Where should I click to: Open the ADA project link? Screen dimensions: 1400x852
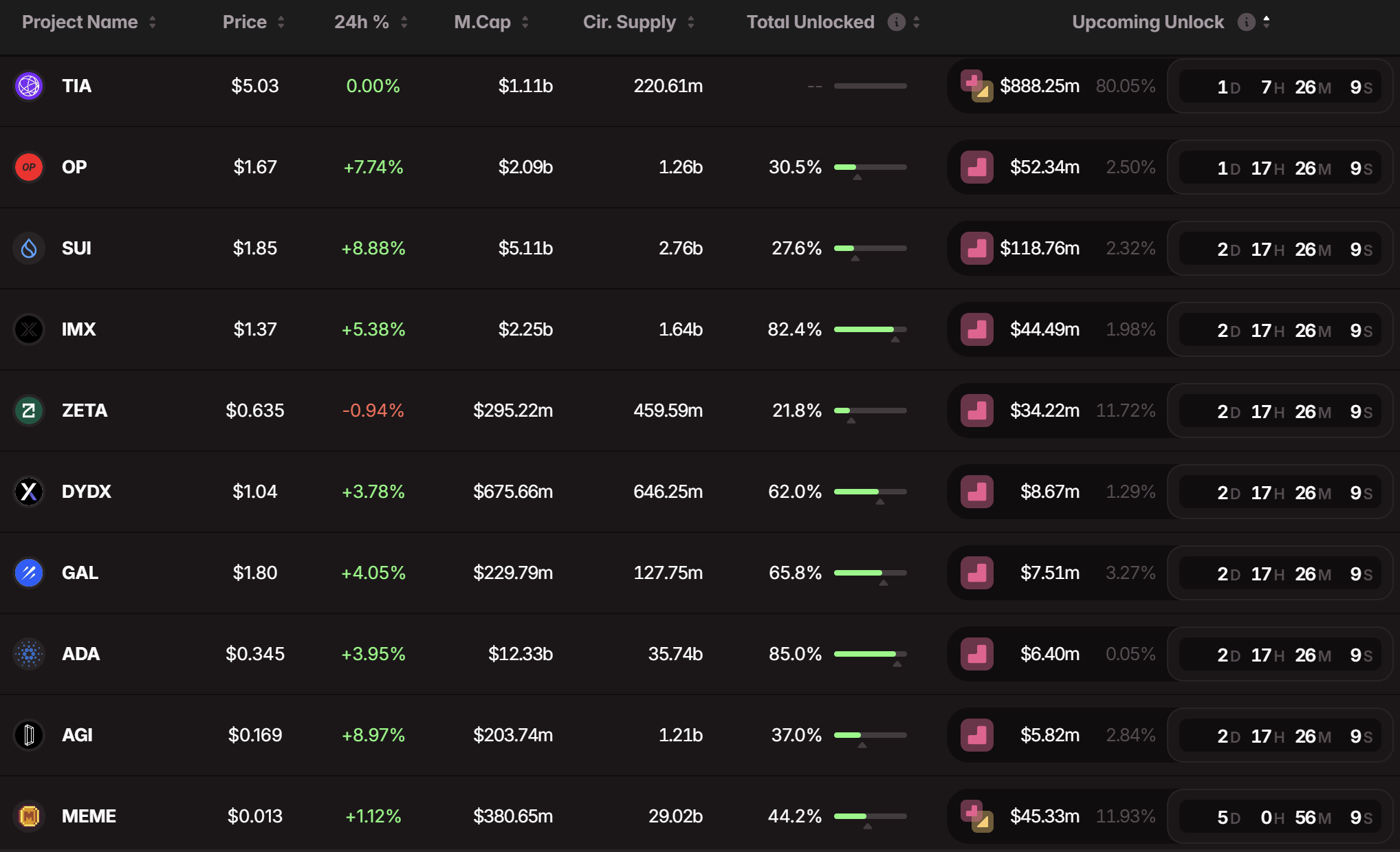[x=80, y=654]
